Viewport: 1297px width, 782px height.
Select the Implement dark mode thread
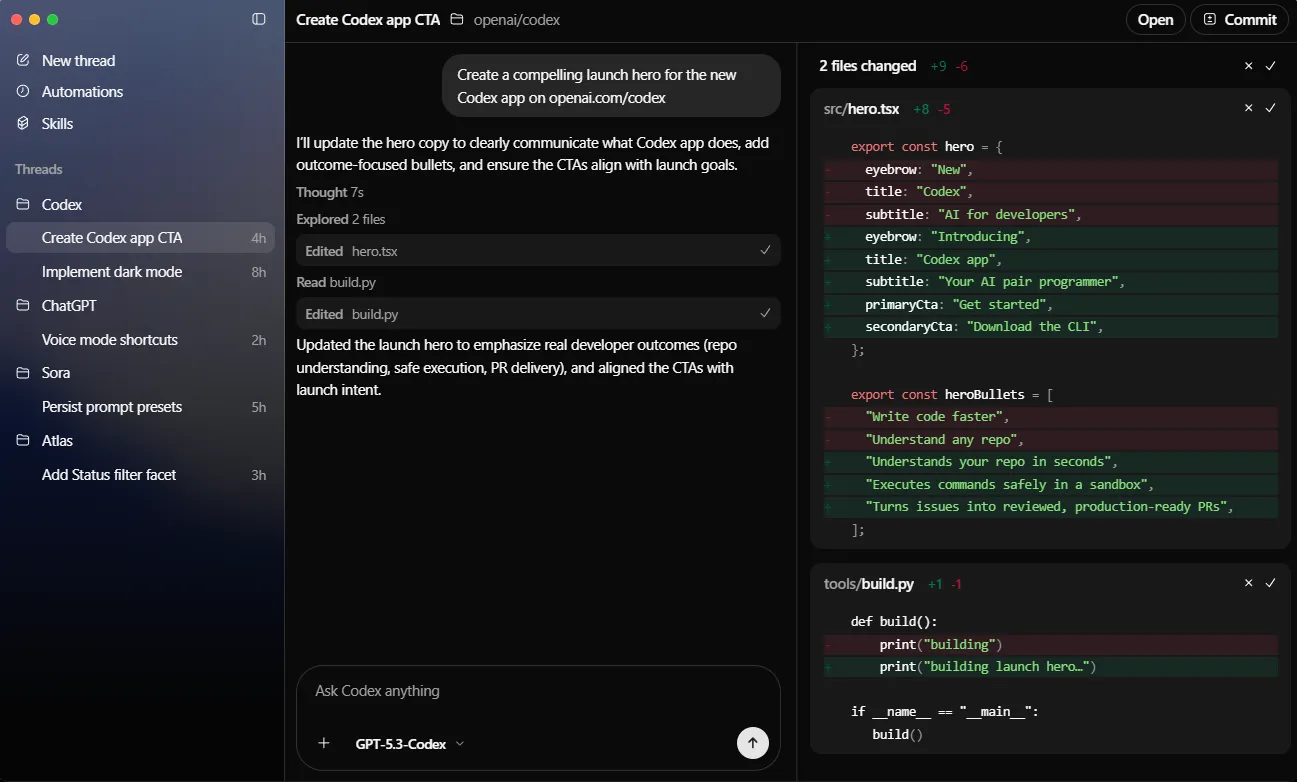point(112,272)
